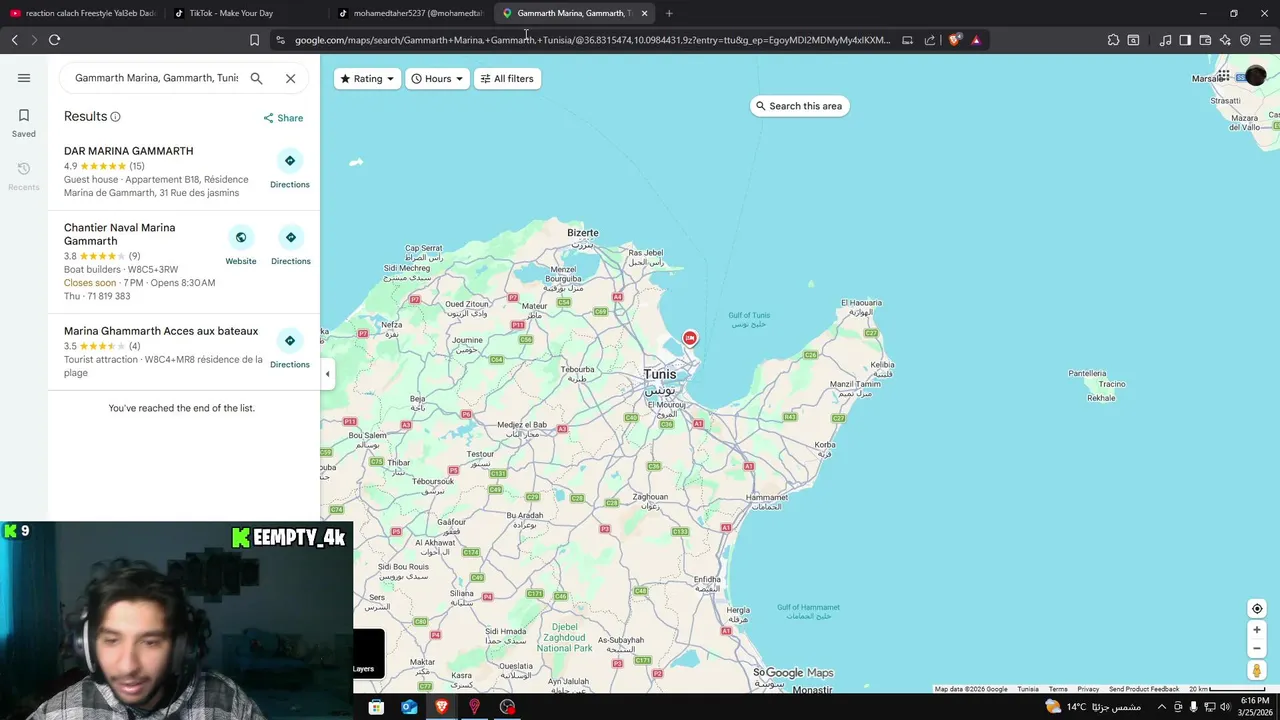Show your location on the map
This screenshot has height=720, width=1280.
pos(1257,609)
